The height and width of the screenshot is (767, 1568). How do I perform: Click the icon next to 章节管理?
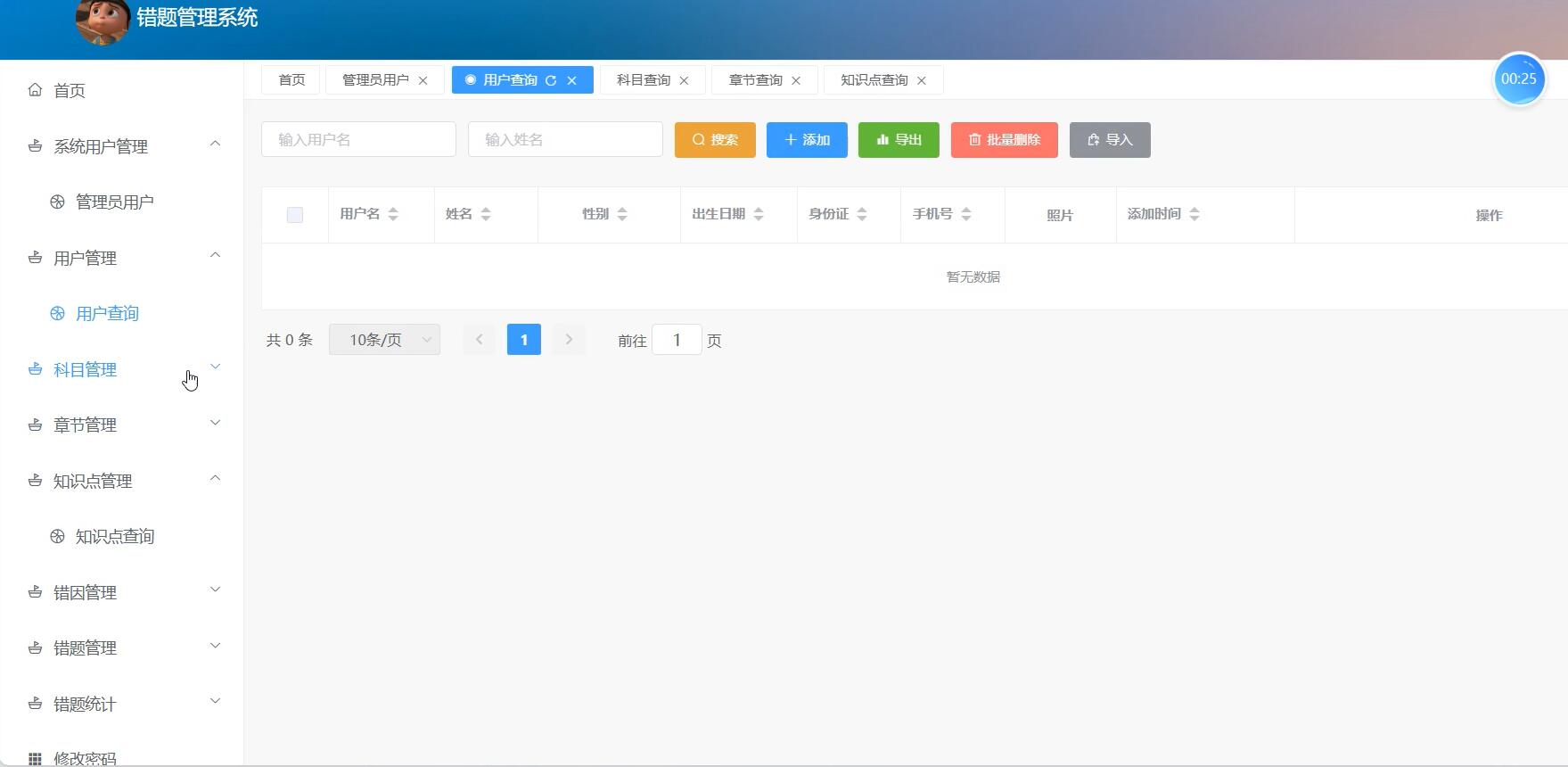click(35, 425)
